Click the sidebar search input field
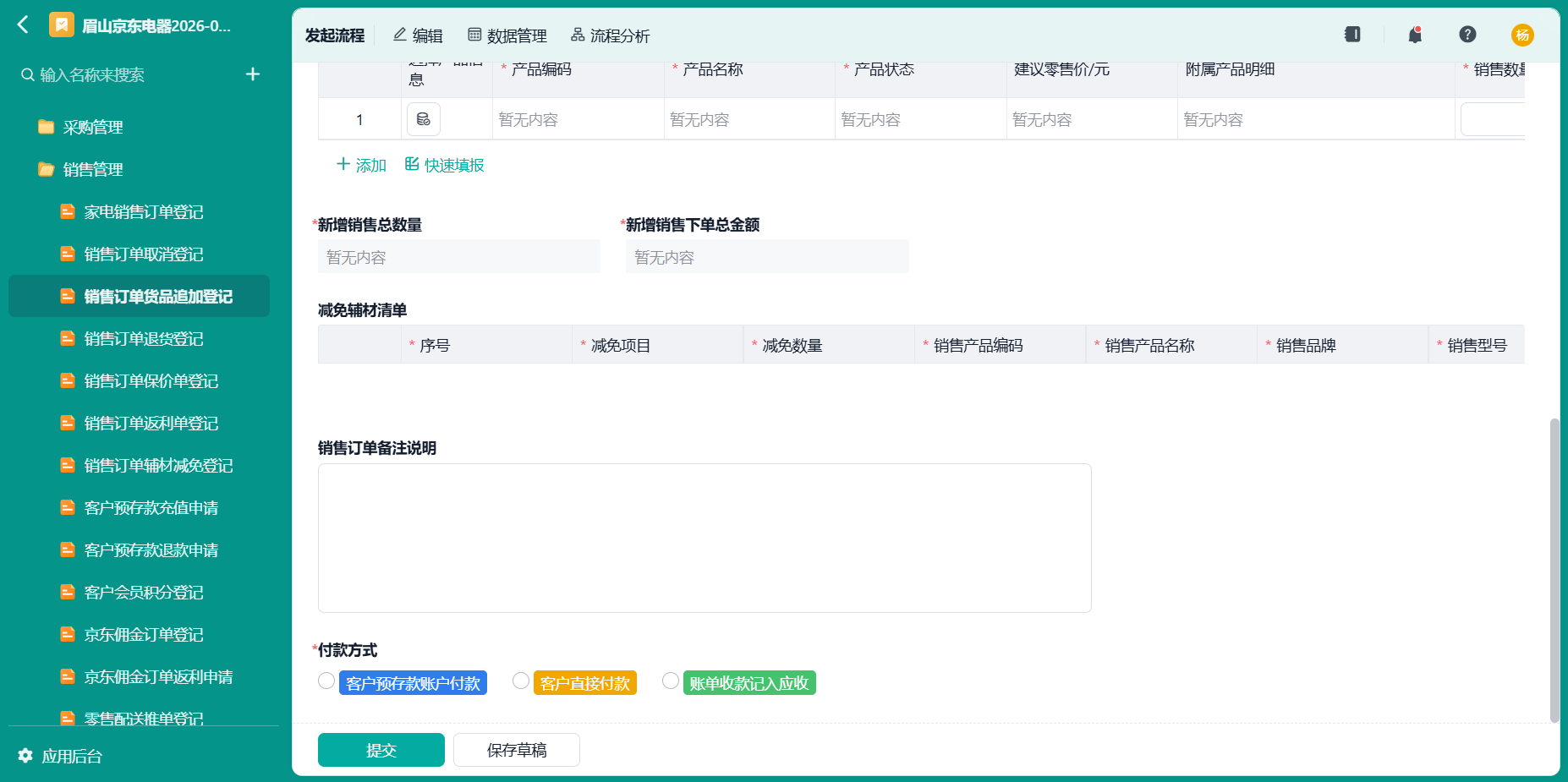1568x782 pixels. pyautogui.click(x=127, y=74)
